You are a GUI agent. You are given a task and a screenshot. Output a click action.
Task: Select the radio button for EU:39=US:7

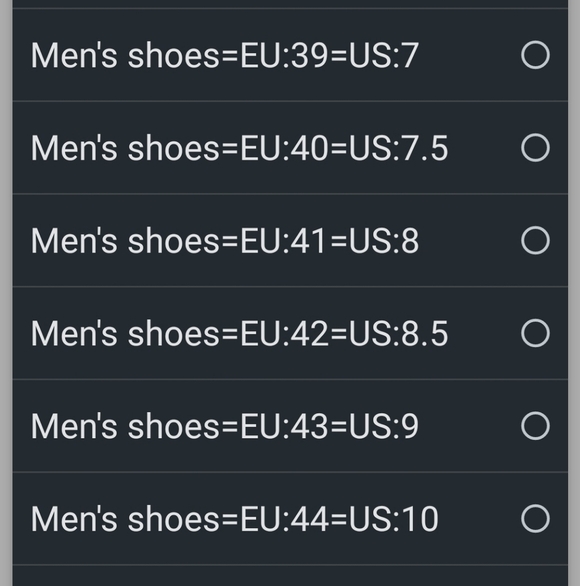(535, 55)
